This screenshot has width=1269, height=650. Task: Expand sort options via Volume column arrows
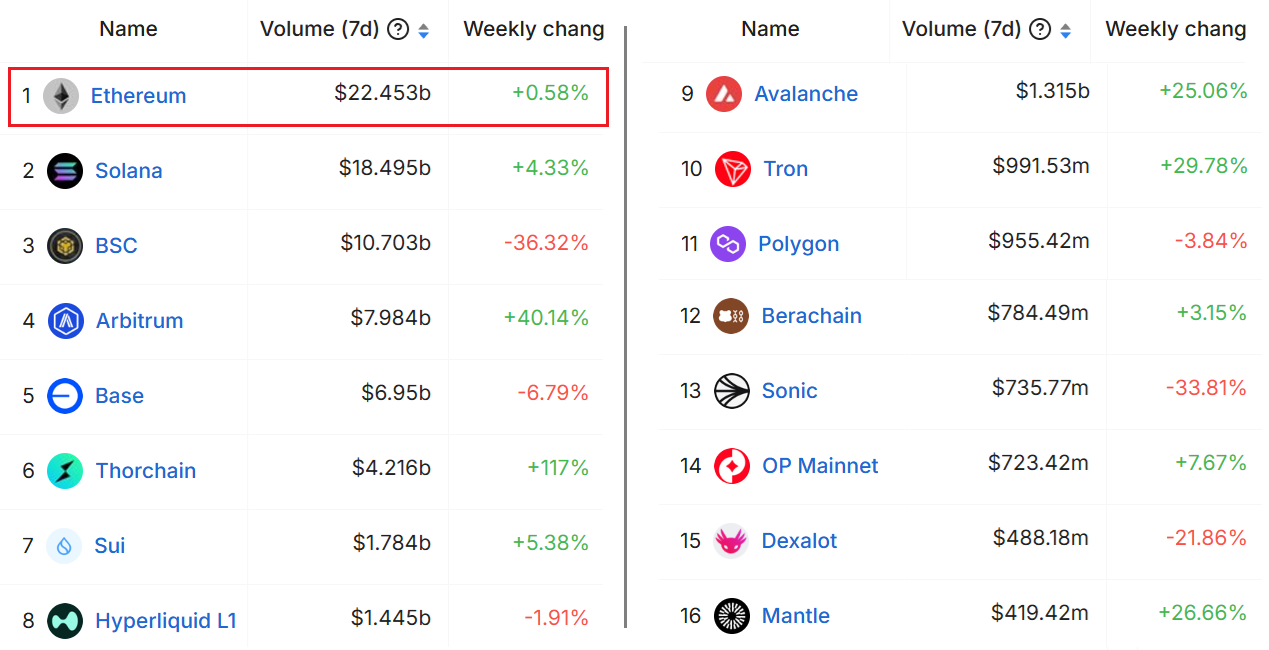tap(423, 29)
